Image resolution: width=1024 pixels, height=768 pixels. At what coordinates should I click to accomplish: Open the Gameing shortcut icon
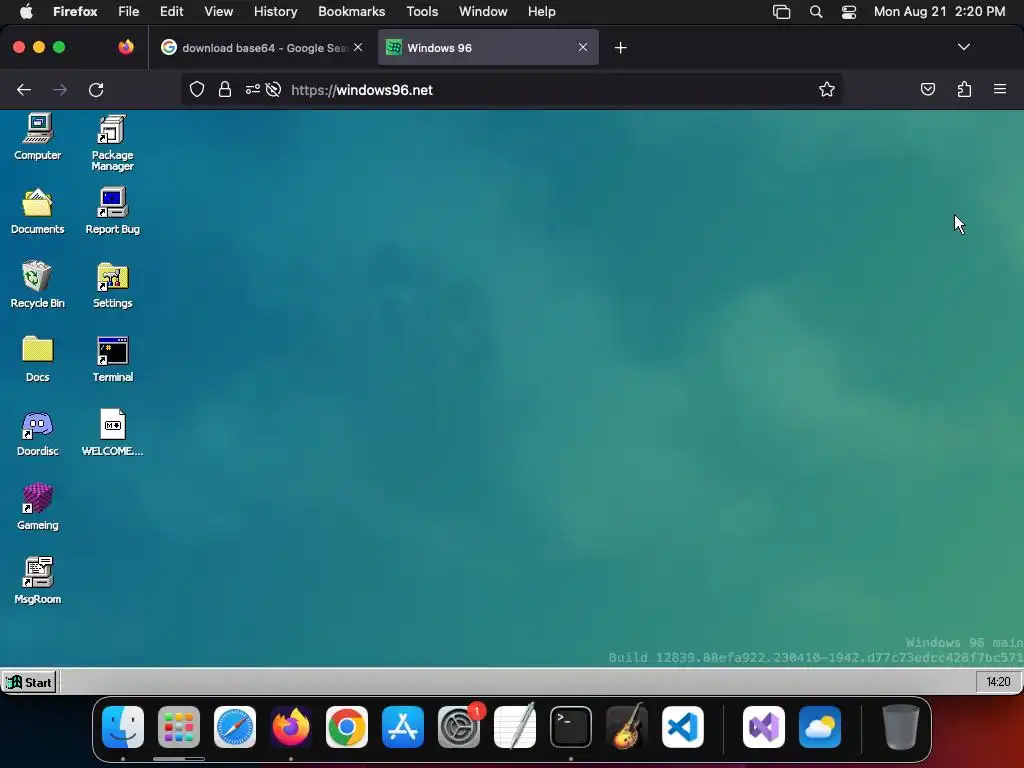pos(37,507)
